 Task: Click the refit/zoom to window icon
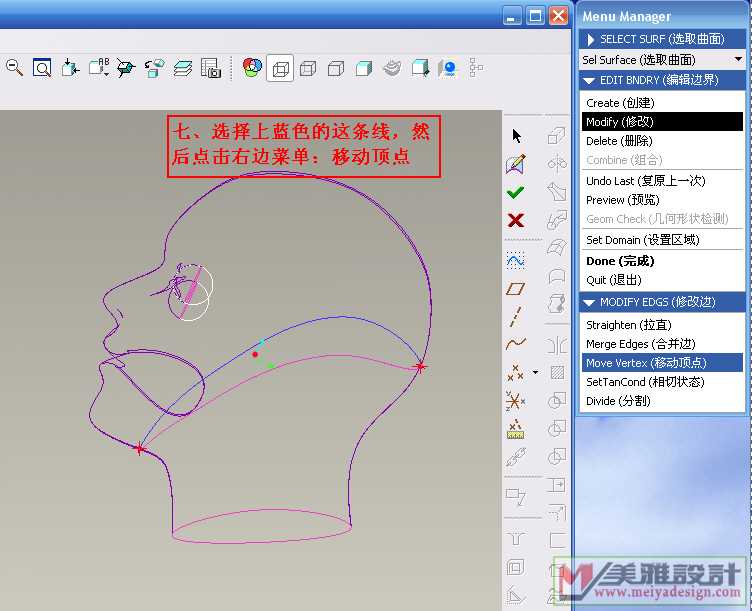[x=42, y=68]
